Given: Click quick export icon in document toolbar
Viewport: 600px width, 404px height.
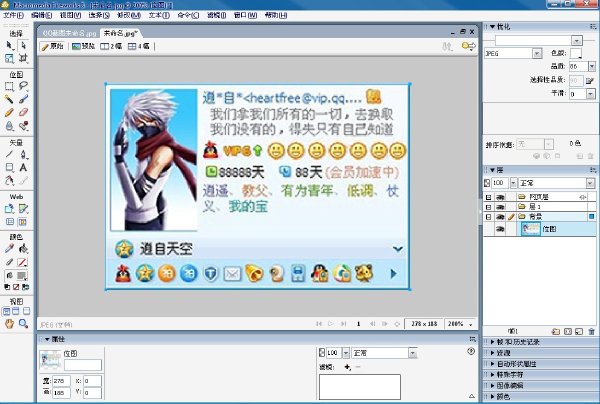Looking at the screenshot, I should tap(468, 46).
